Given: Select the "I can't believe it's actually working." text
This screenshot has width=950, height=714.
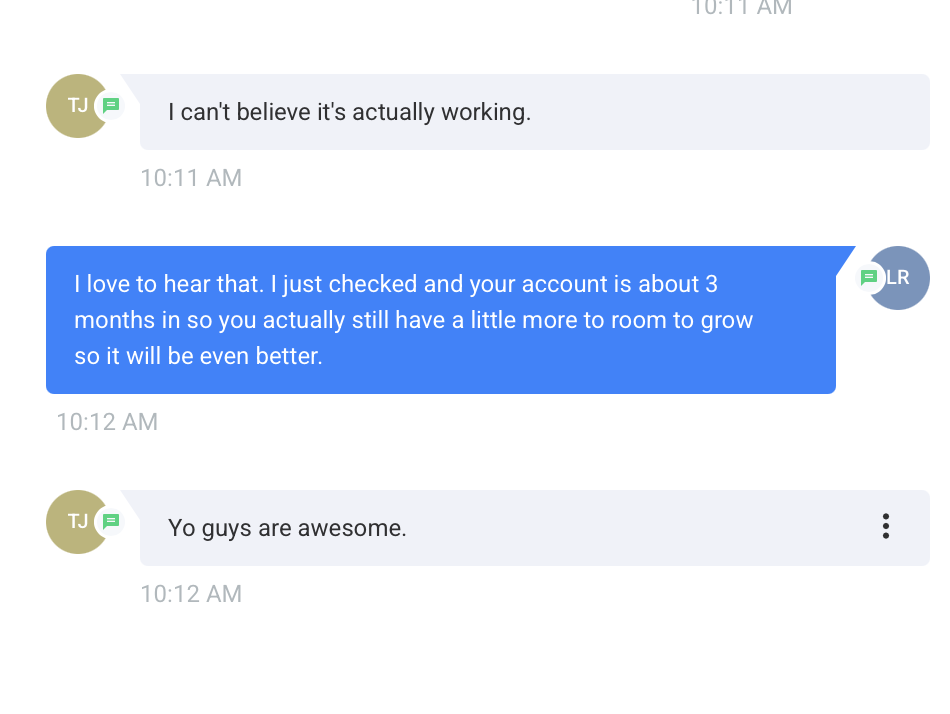Looking at the screenshot, I should click(349, 112).
